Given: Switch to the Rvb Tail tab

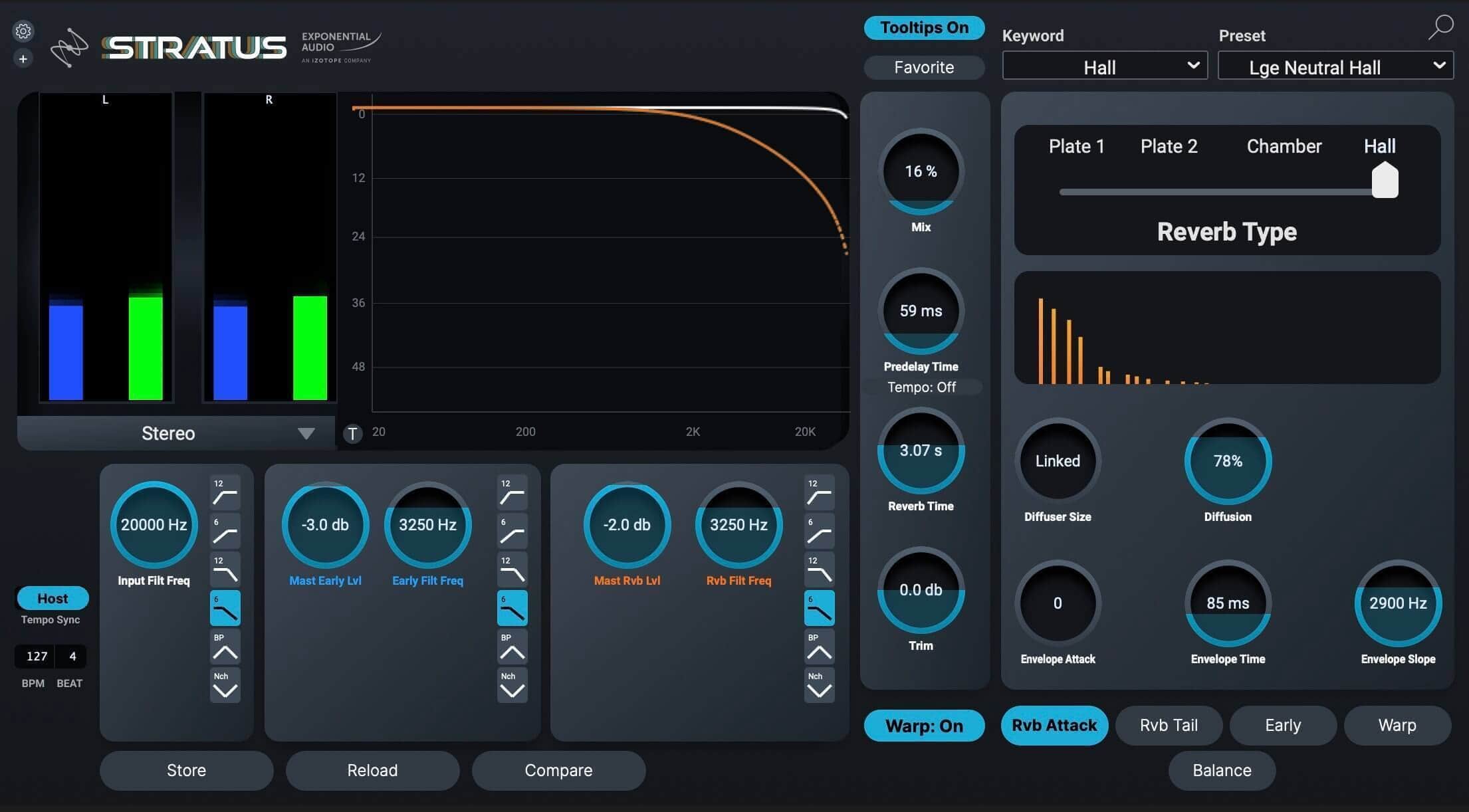Looking at the screenshot, I should point(1169,725).
